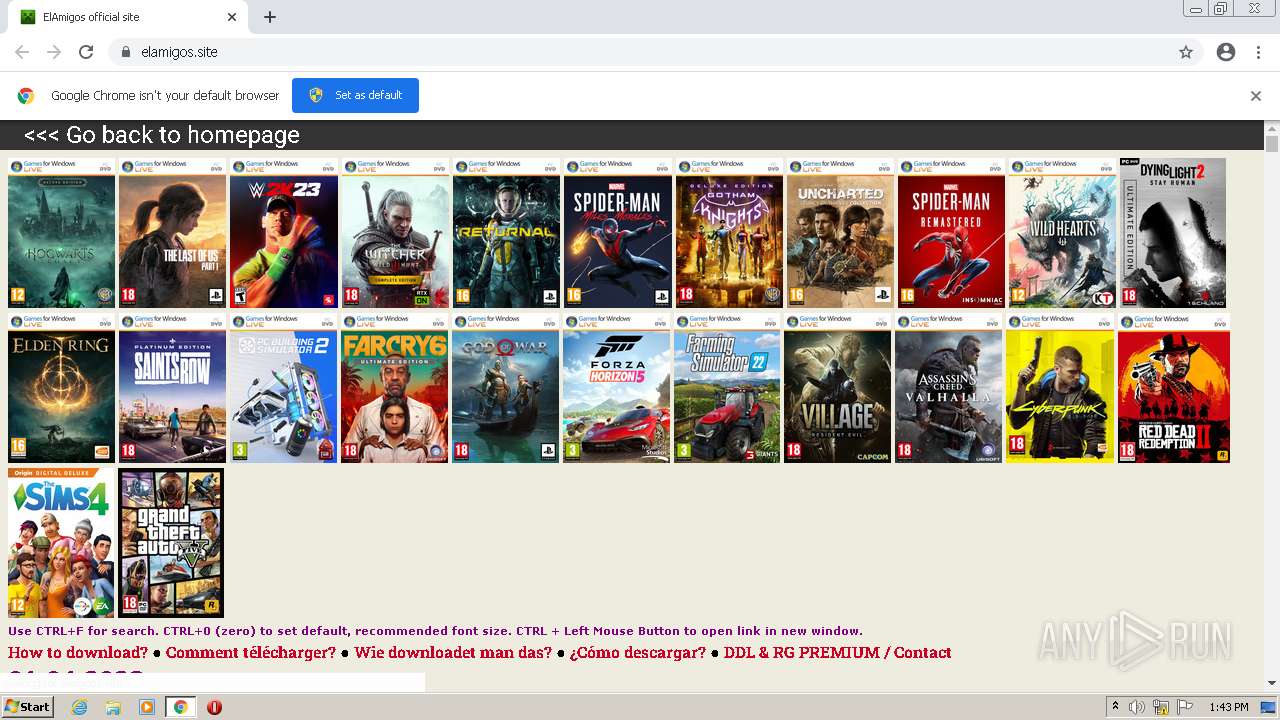
Task: Click Go back to homepage link
Action: click(x=162, y=135)
